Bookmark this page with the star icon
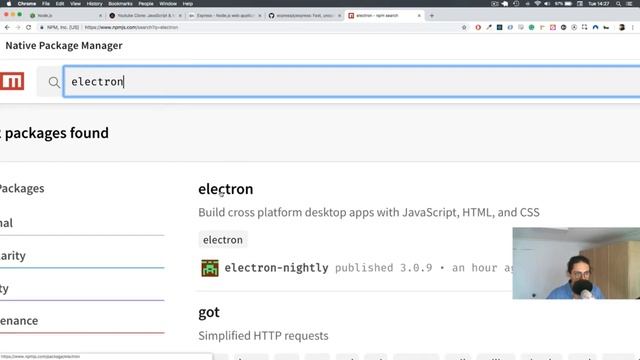The image size is (640, 360). 464,27
